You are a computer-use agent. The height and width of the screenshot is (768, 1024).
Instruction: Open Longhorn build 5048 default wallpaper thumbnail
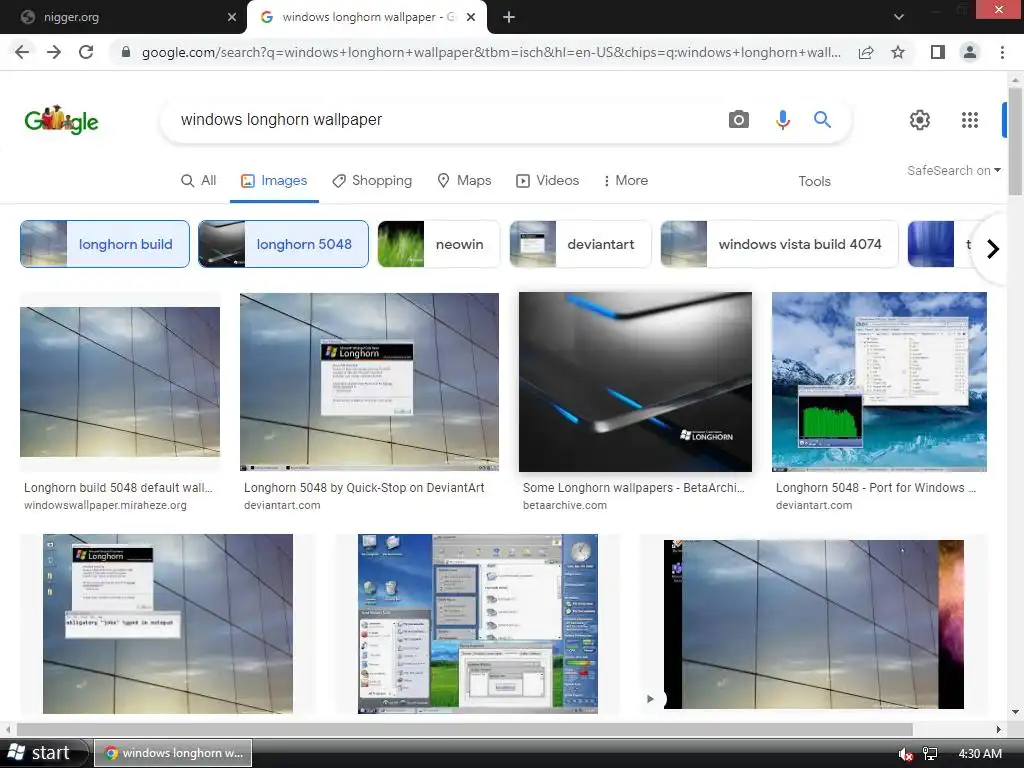(x=120, y=382)
